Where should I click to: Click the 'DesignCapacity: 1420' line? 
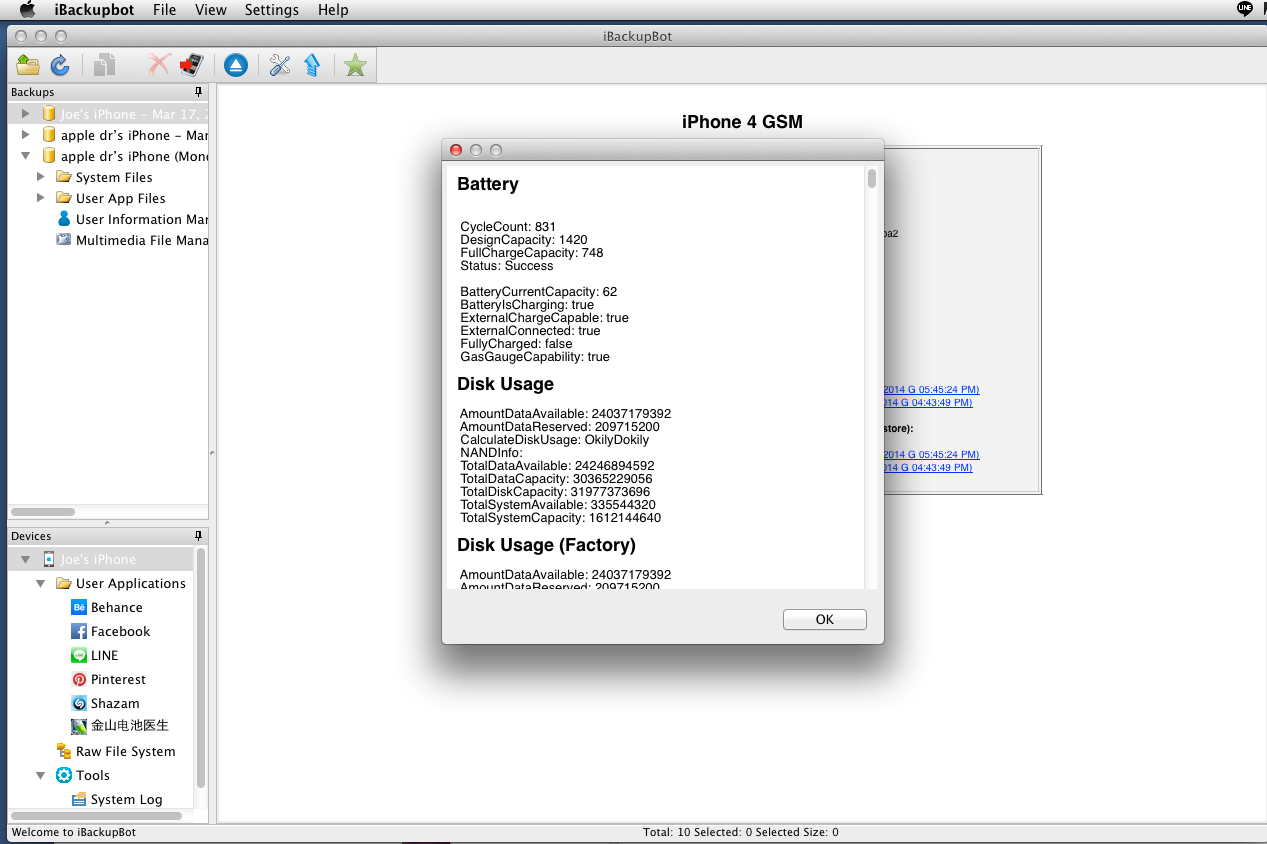coord(524,240)
